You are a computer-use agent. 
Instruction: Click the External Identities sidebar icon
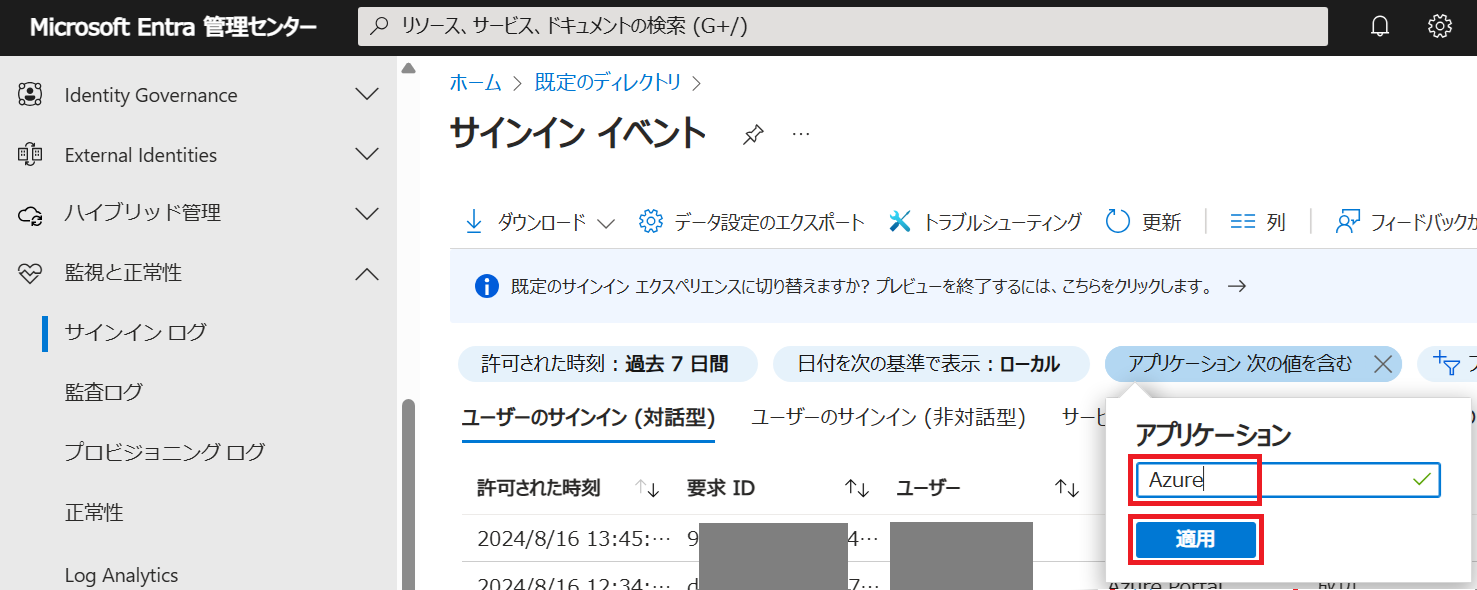coord(30,155)
